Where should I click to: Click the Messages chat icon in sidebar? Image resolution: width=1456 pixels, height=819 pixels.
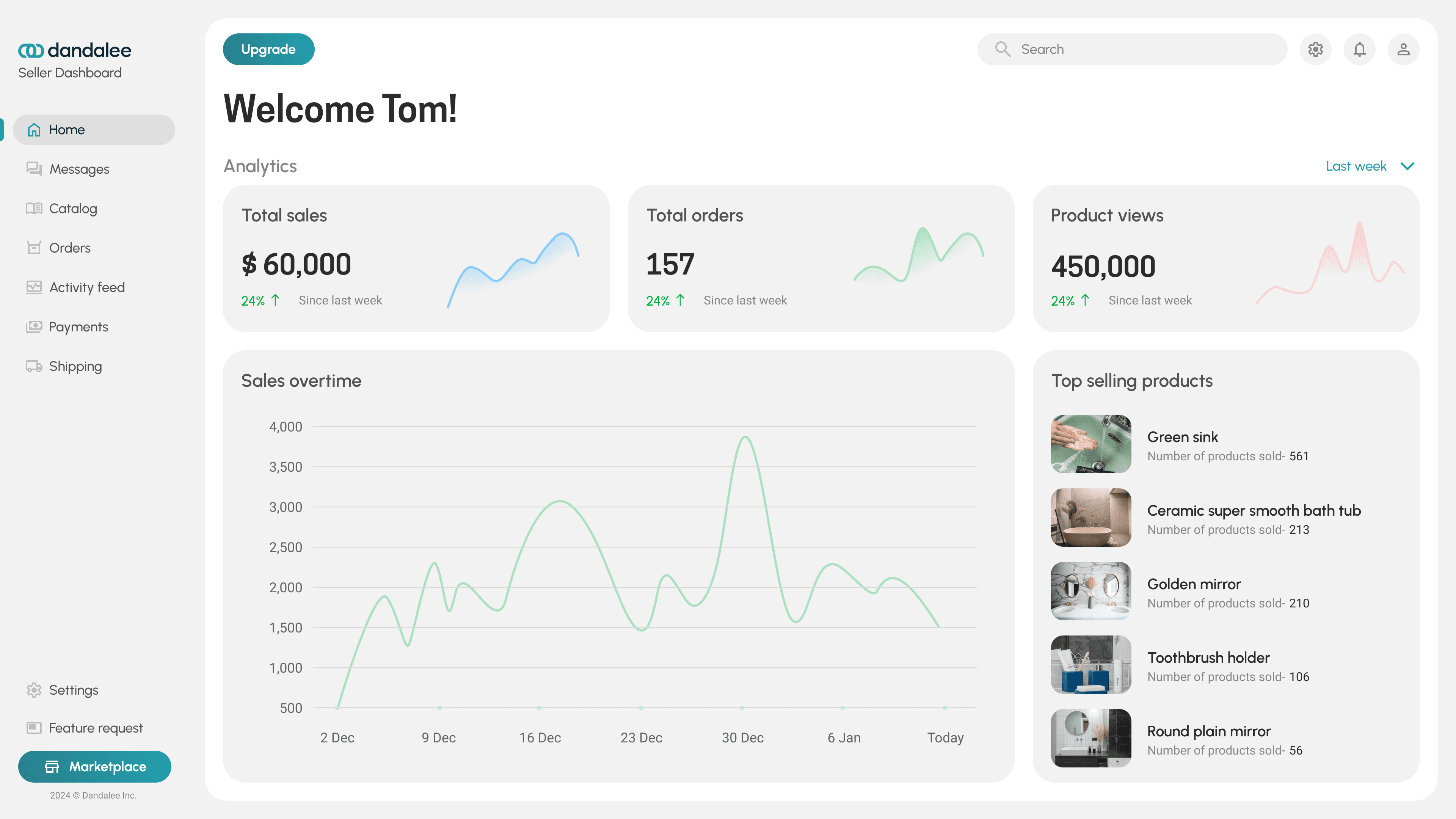tap(34, 168)
